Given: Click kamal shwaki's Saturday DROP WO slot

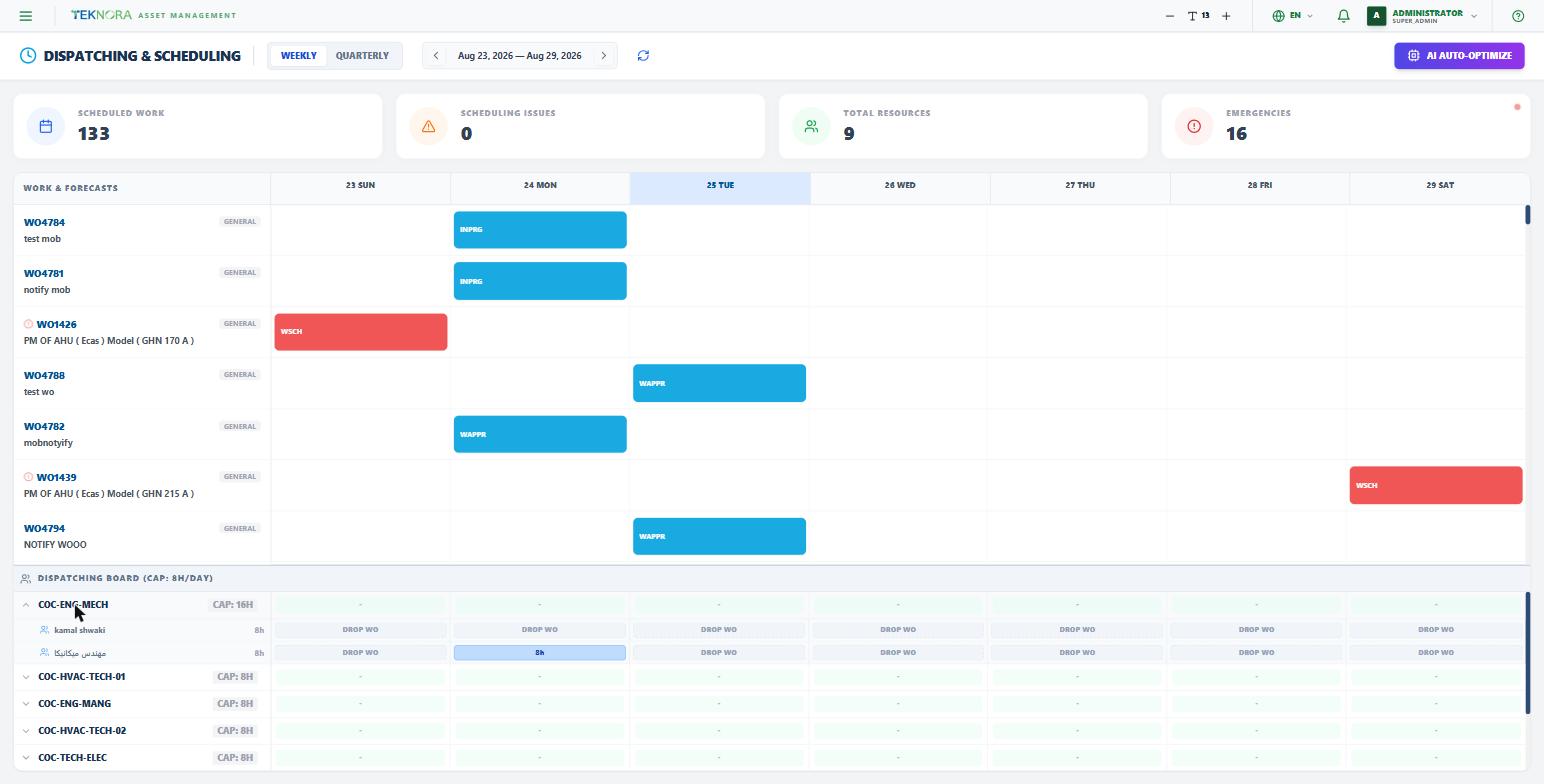Looking at the screenshot, I should [1436, 630].
